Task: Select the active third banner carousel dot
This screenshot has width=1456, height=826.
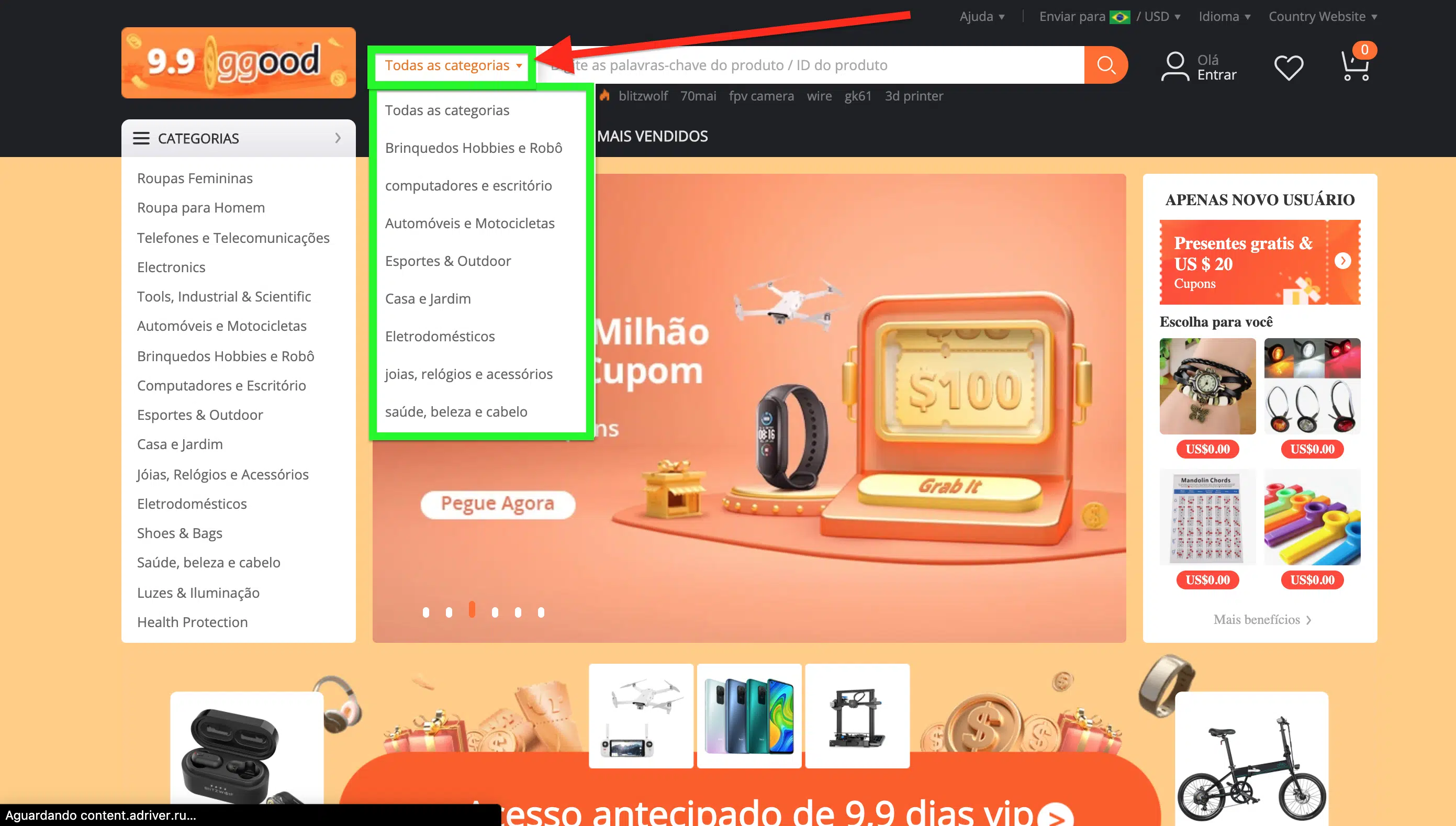Action: (472, 610)
